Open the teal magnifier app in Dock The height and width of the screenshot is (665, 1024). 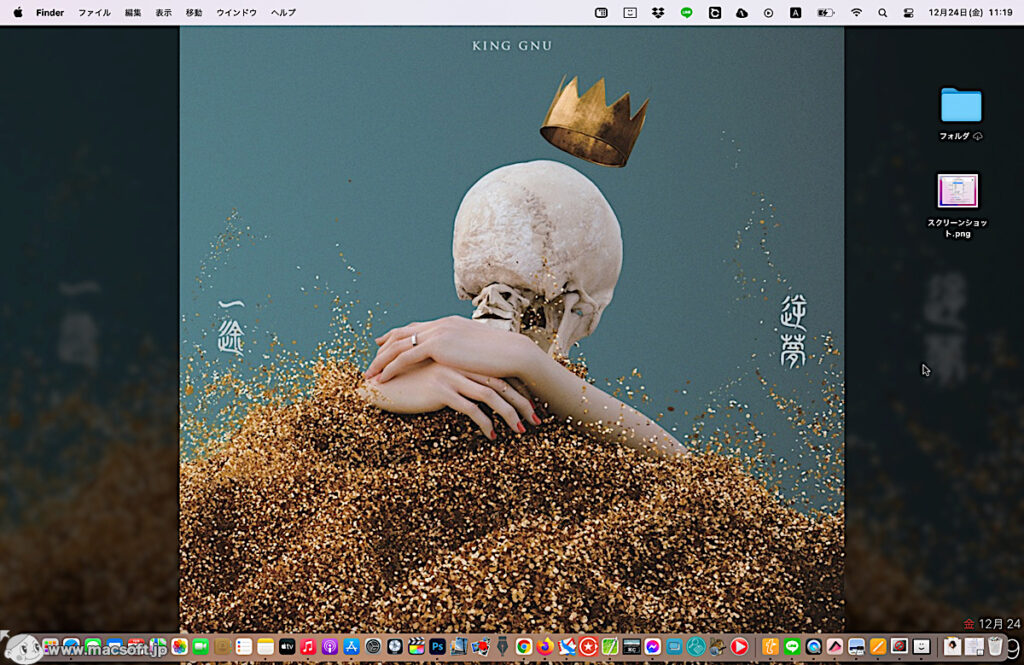point(696,647)
